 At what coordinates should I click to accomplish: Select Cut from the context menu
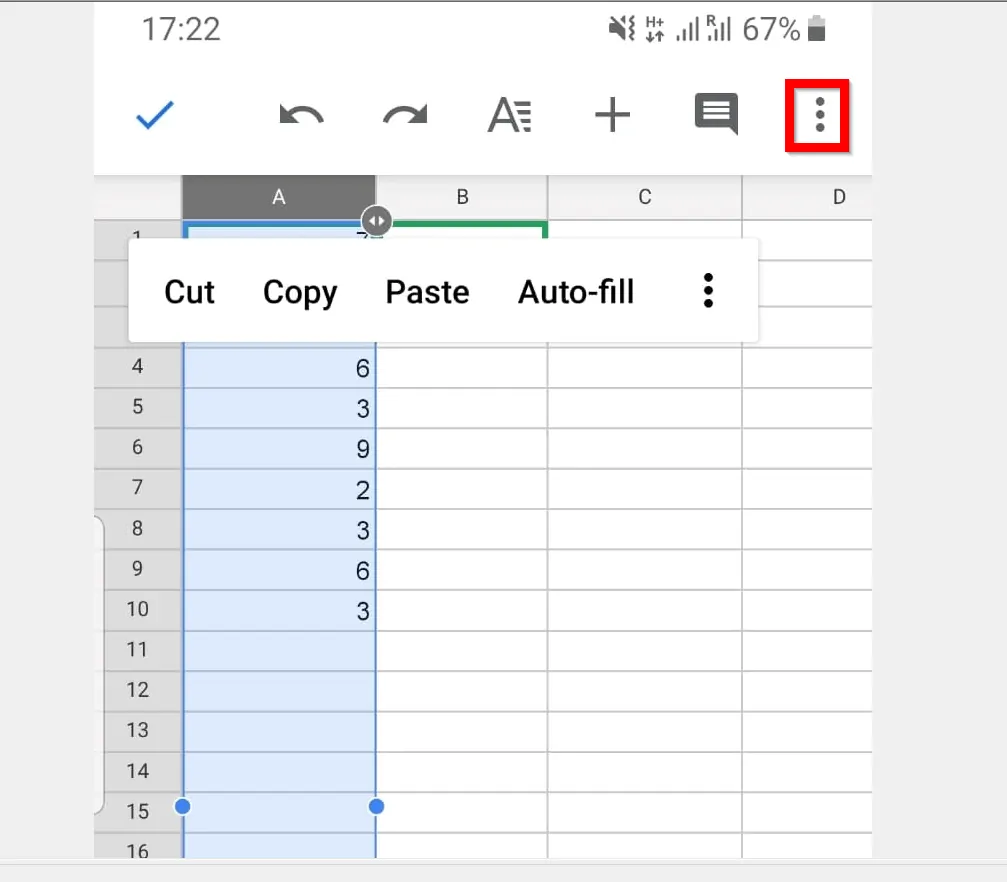190,292
